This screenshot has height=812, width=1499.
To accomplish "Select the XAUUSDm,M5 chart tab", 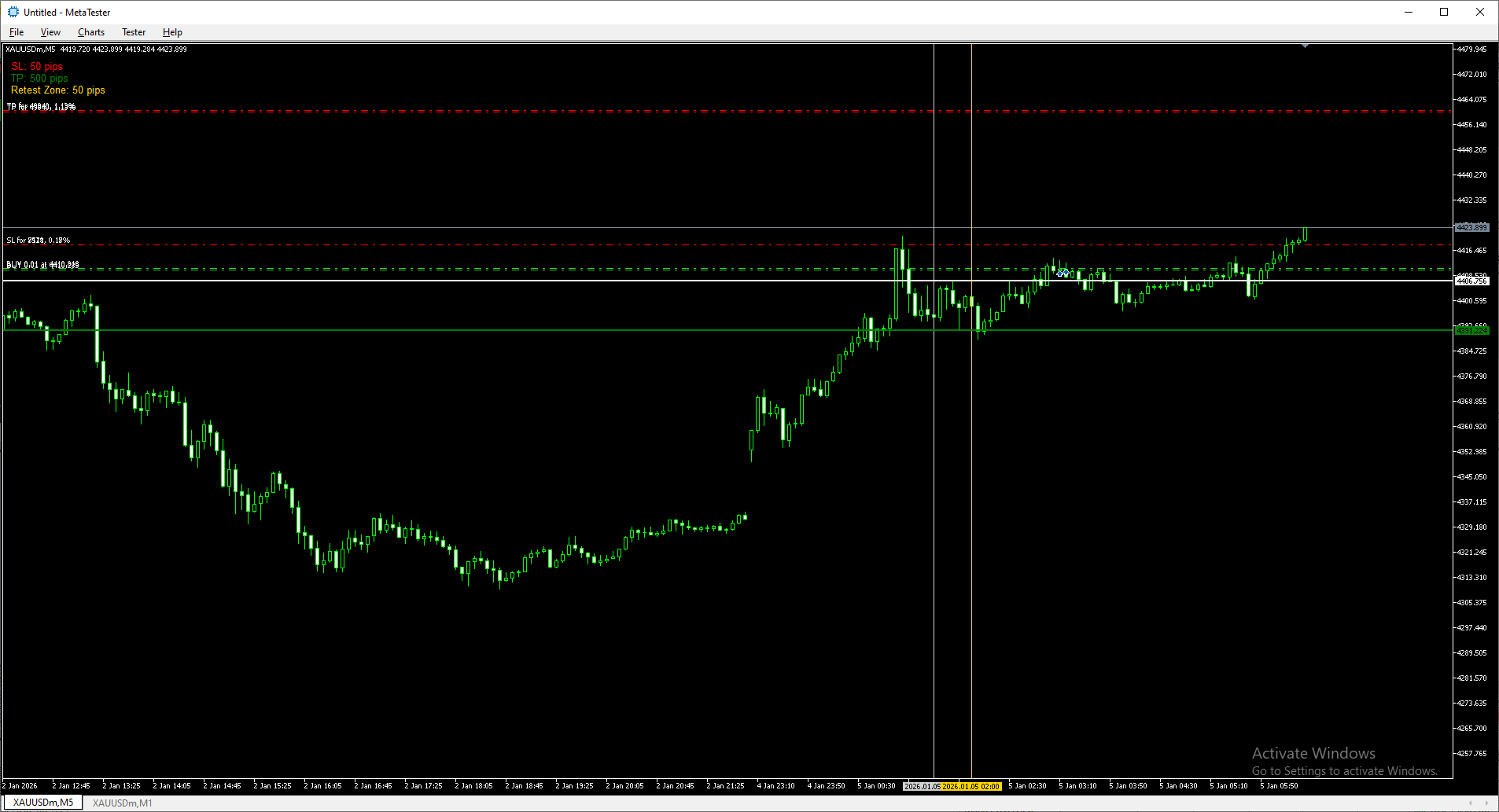I will tap(43, 803).
